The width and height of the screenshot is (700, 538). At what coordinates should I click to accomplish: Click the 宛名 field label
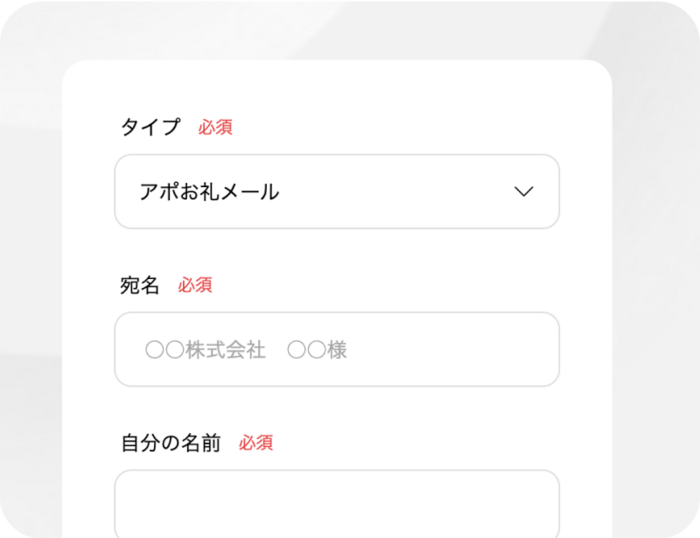coord(139,285)
